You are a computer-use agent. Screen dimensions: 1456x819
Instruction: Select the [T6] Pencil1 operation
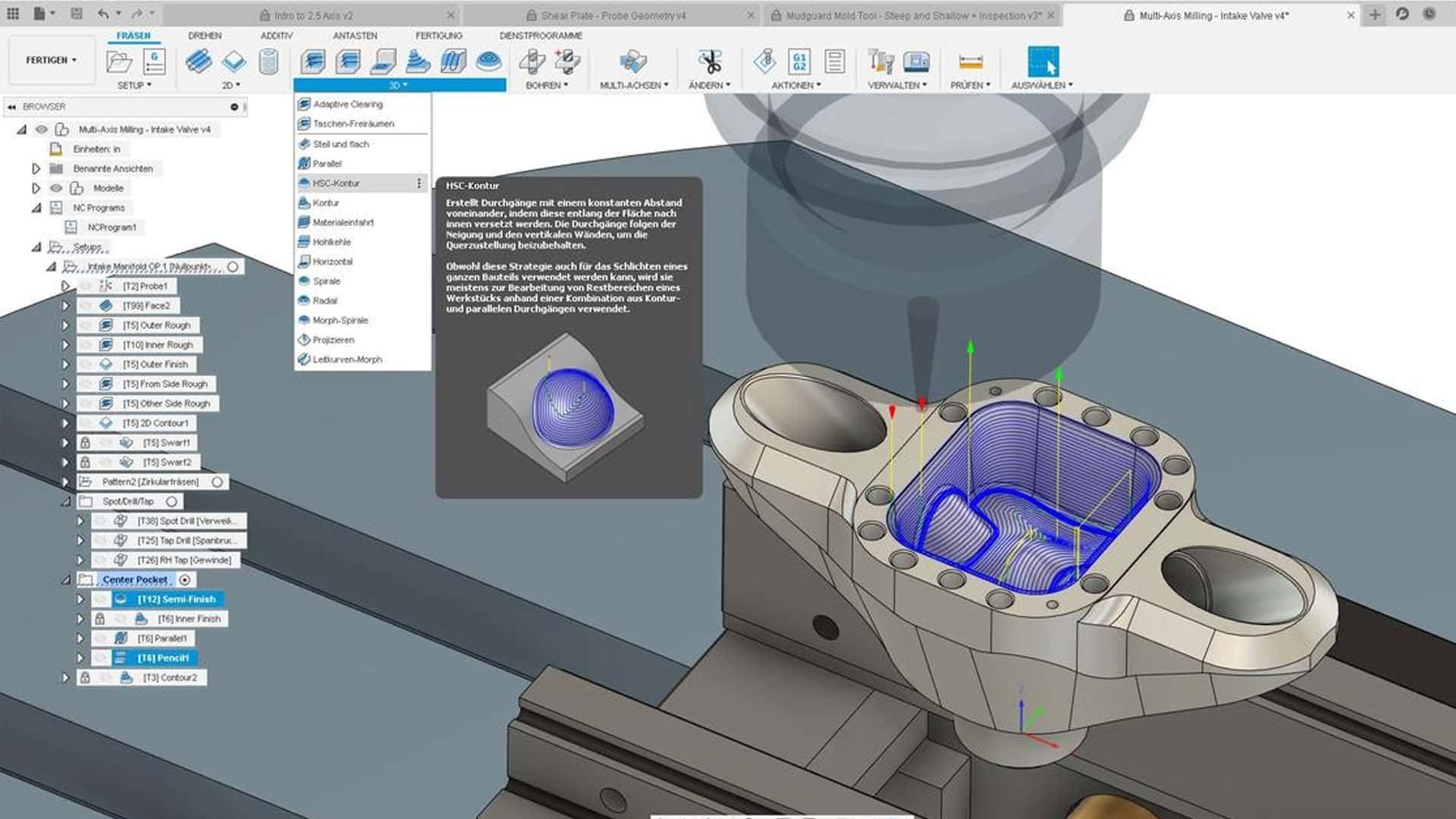(x=162, y=658)
